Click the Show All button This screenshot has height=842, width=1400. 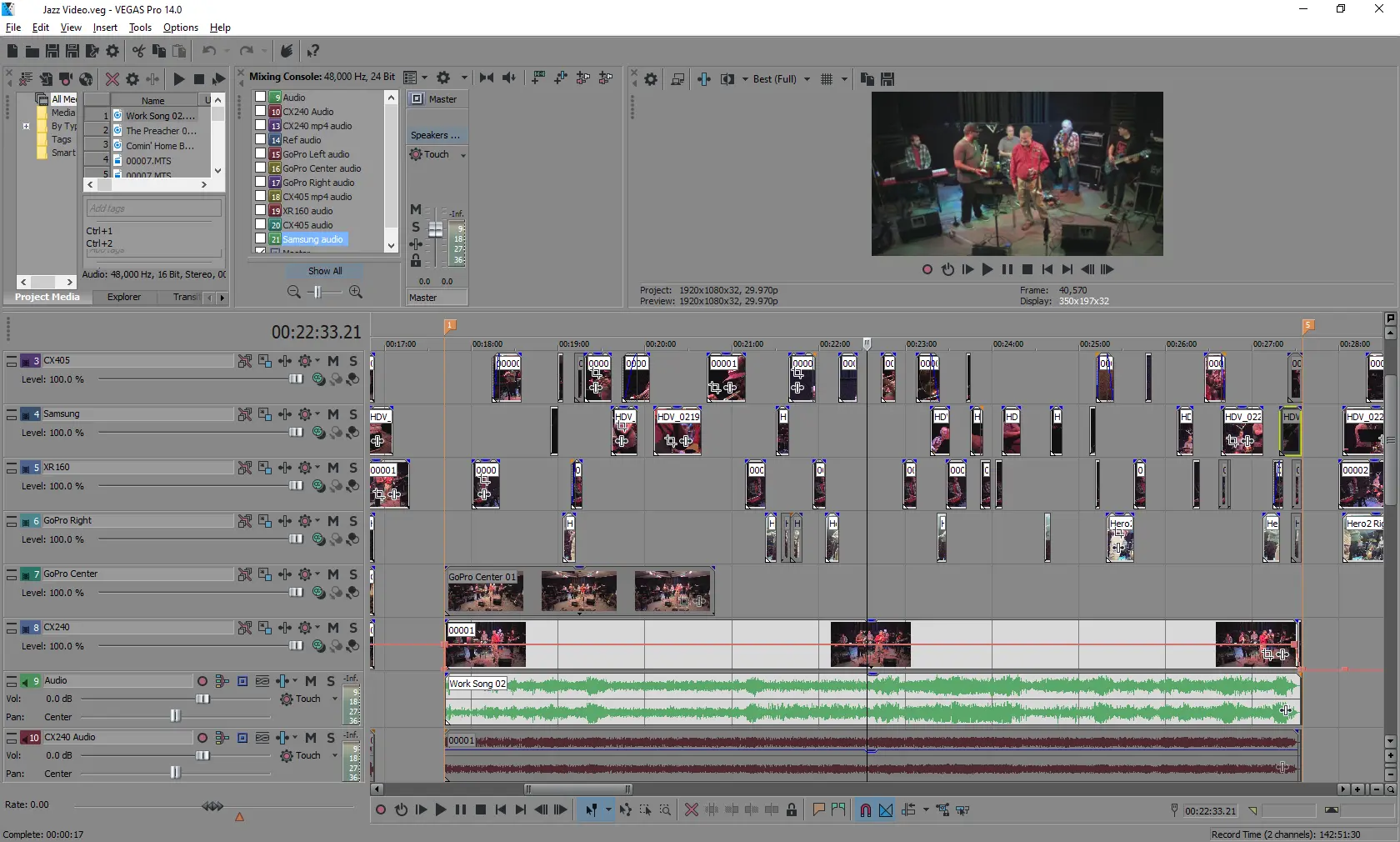click(x=325, y=271)
